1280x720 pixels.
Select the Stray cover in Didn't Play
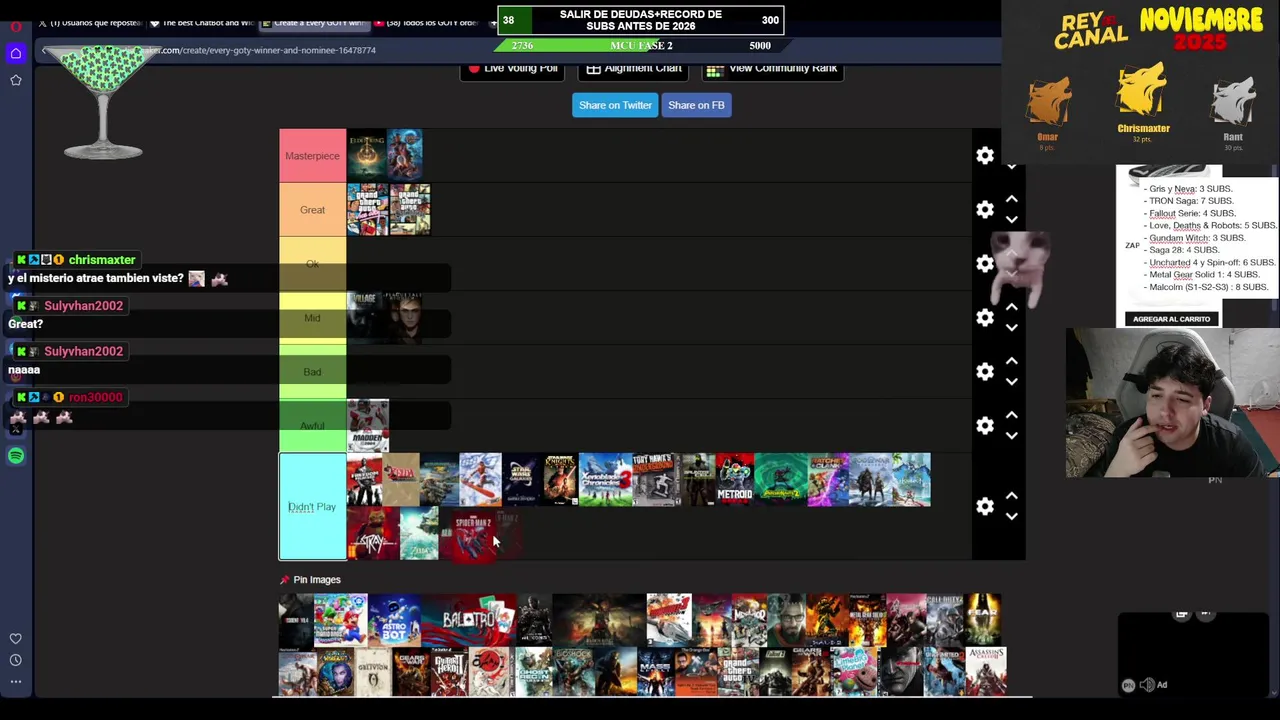point(373,533)
